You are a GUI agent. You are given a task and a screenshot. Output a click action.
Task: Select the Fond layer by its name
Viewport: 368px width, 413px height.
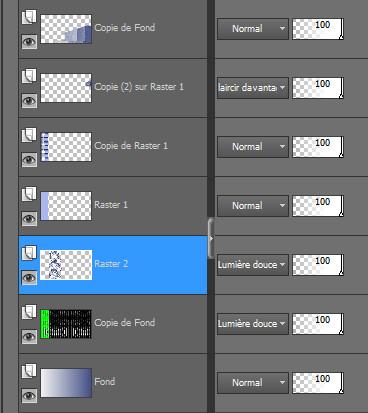coord(104,381)
